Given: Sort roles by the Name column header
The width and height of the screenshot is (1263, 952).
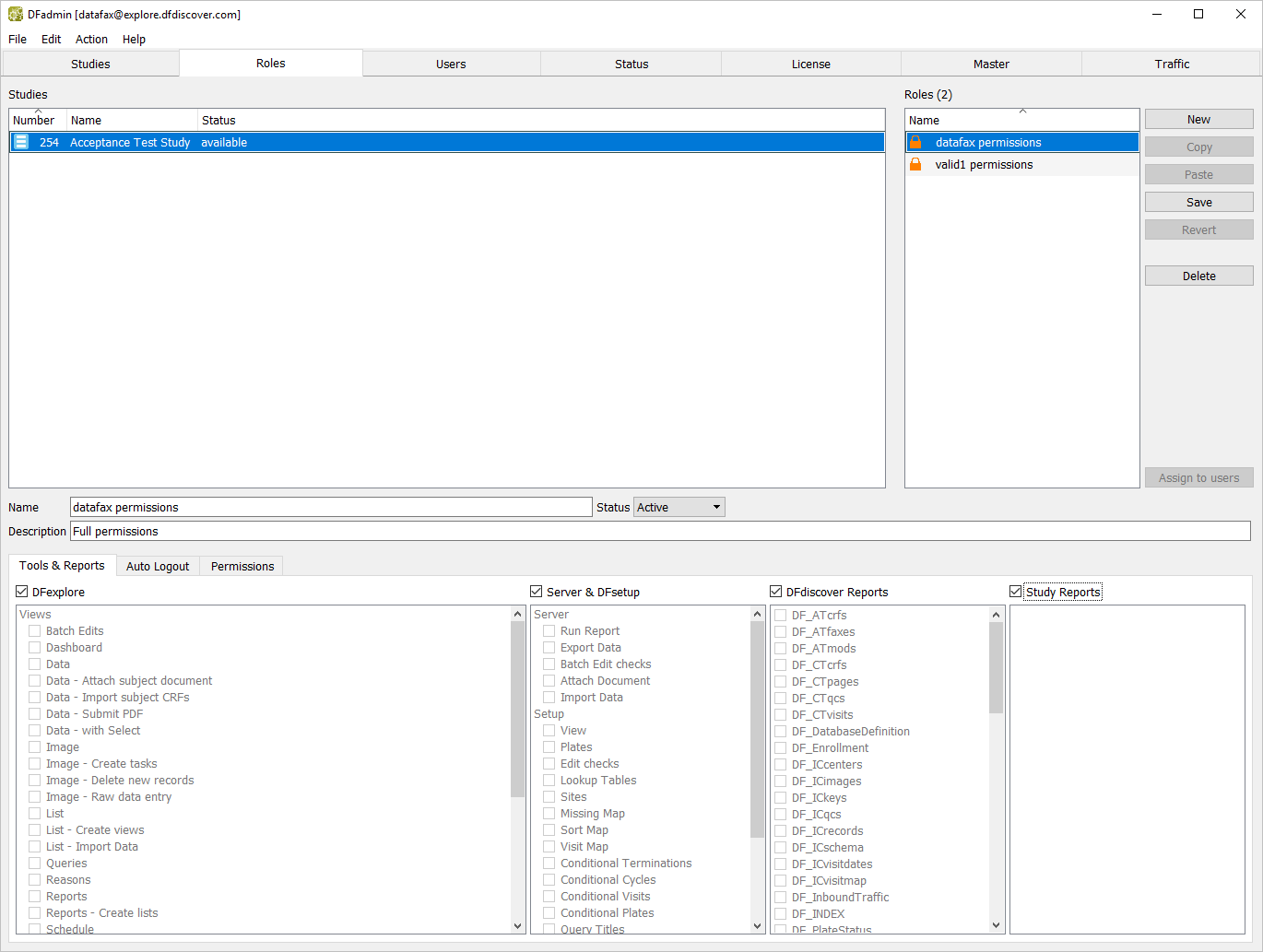Looking at the screenshot, I should click(x=1021, y=120).
